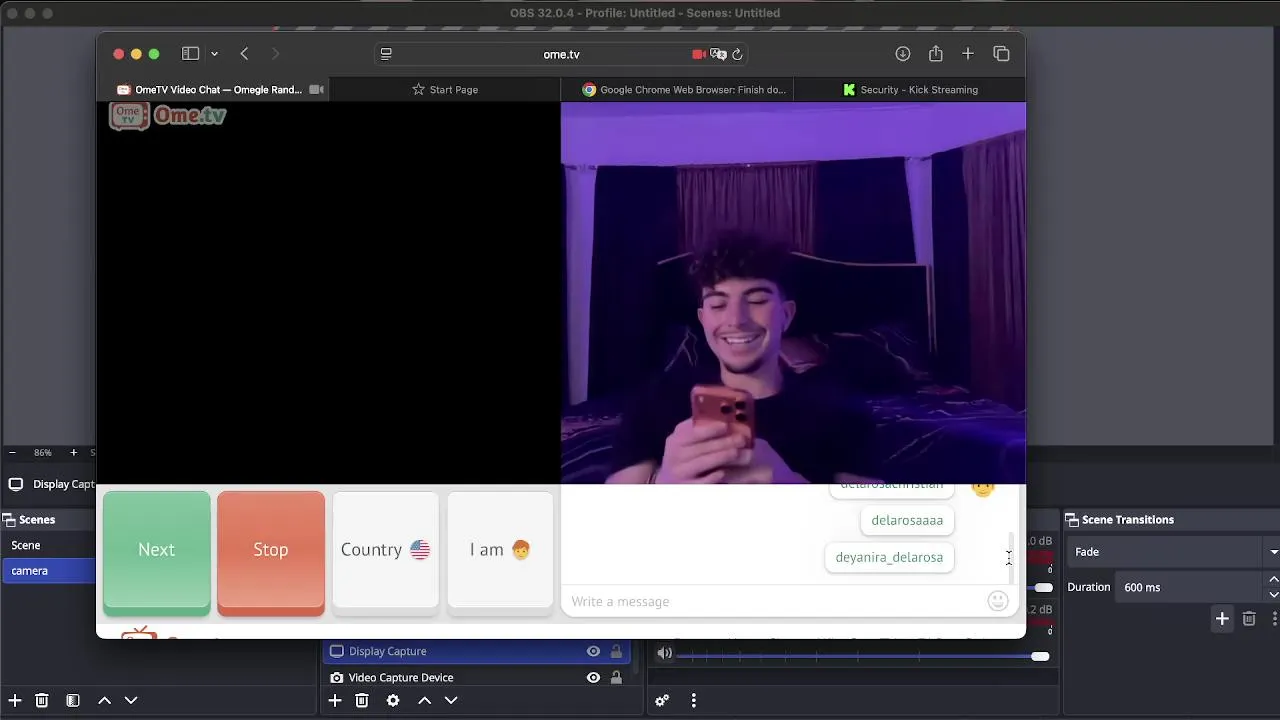Zoom out OBS preview with minus
Viewport: 1280px width, 720px height.
click(12, 453)
